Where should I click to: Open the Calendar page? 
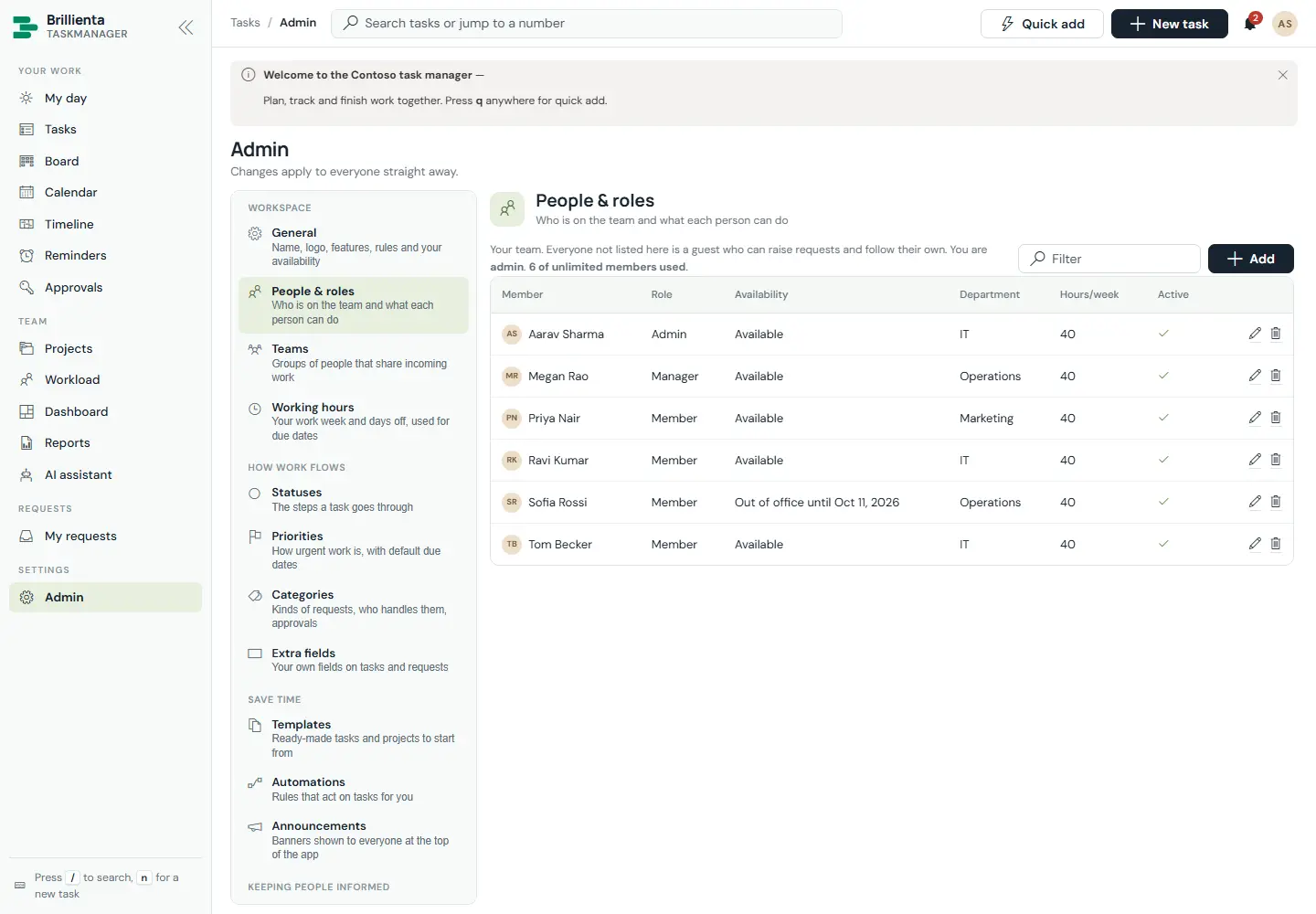click(x=105, y=192)
